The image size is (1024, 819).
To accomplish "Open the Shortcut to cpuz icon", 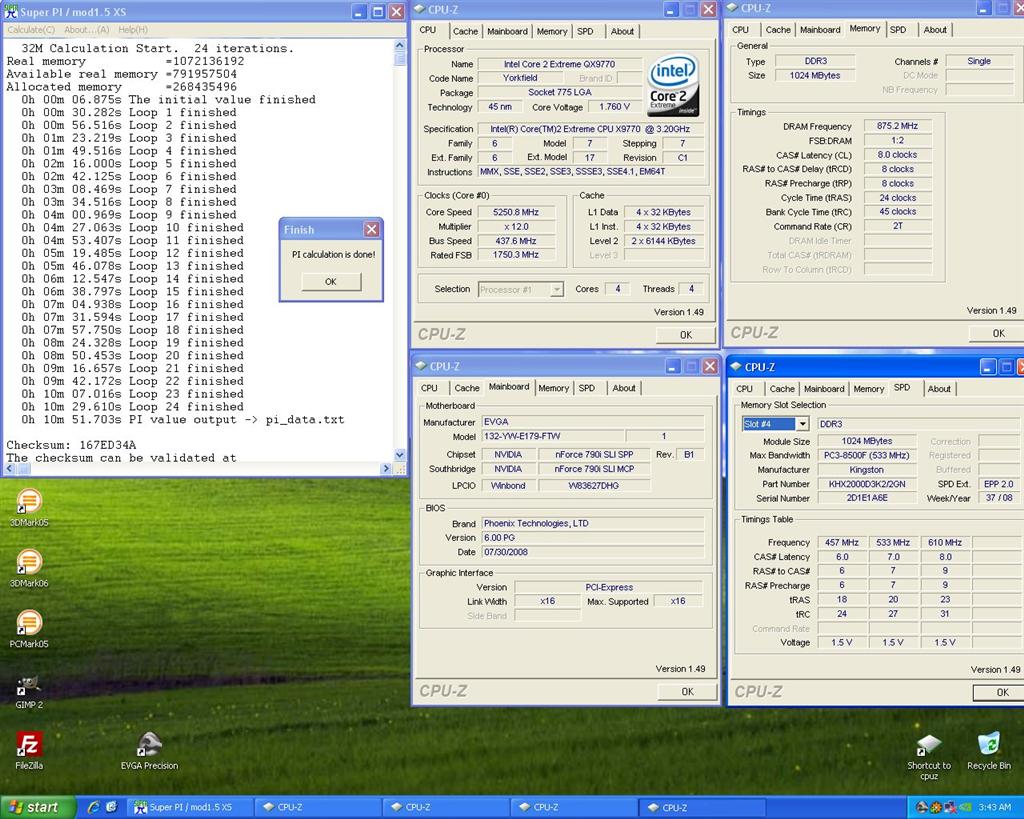I will click(x=929, y=756).
